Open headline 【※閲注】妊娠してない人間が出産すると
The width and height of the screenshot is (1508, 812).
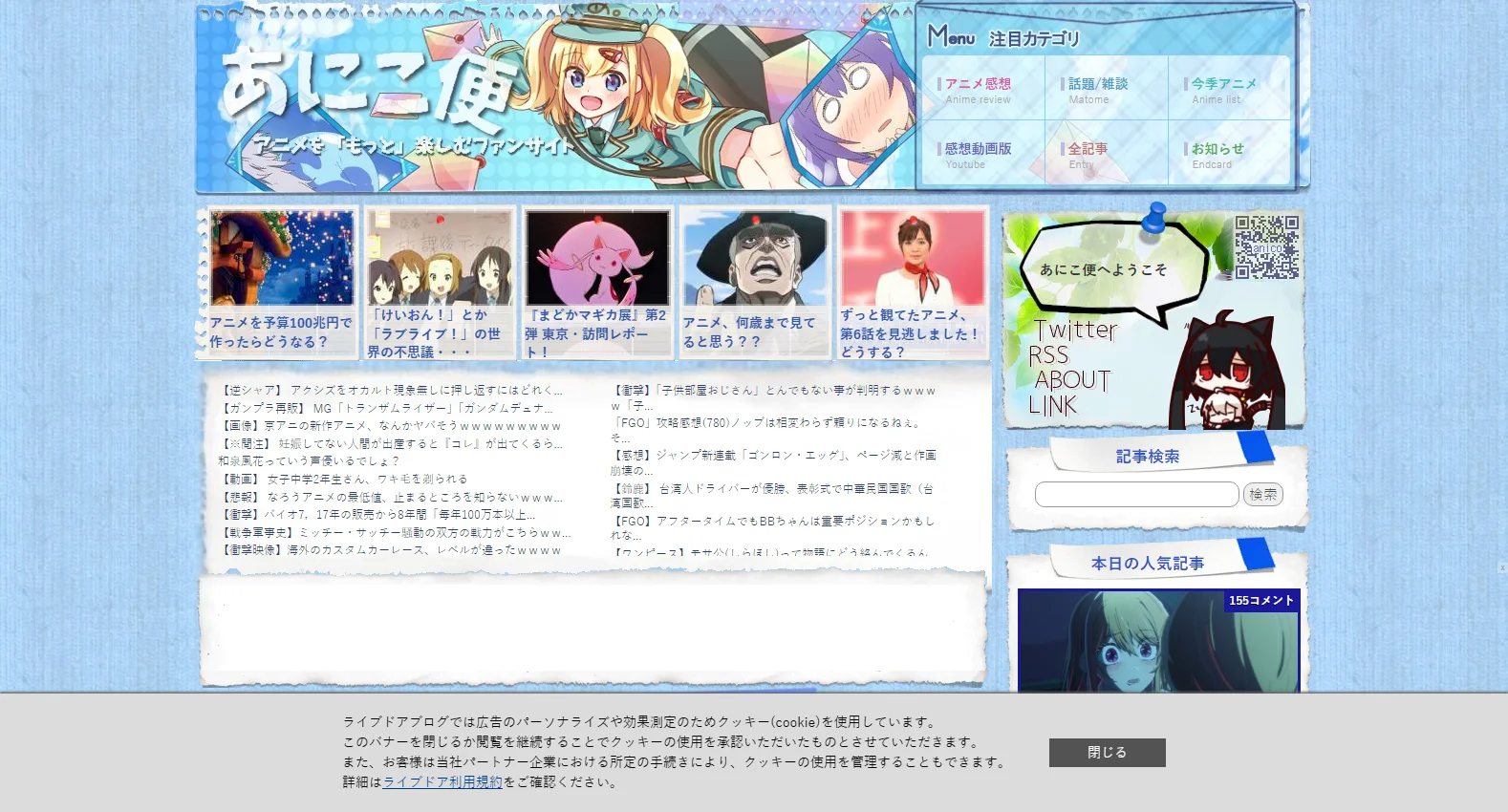coord(392,443)
